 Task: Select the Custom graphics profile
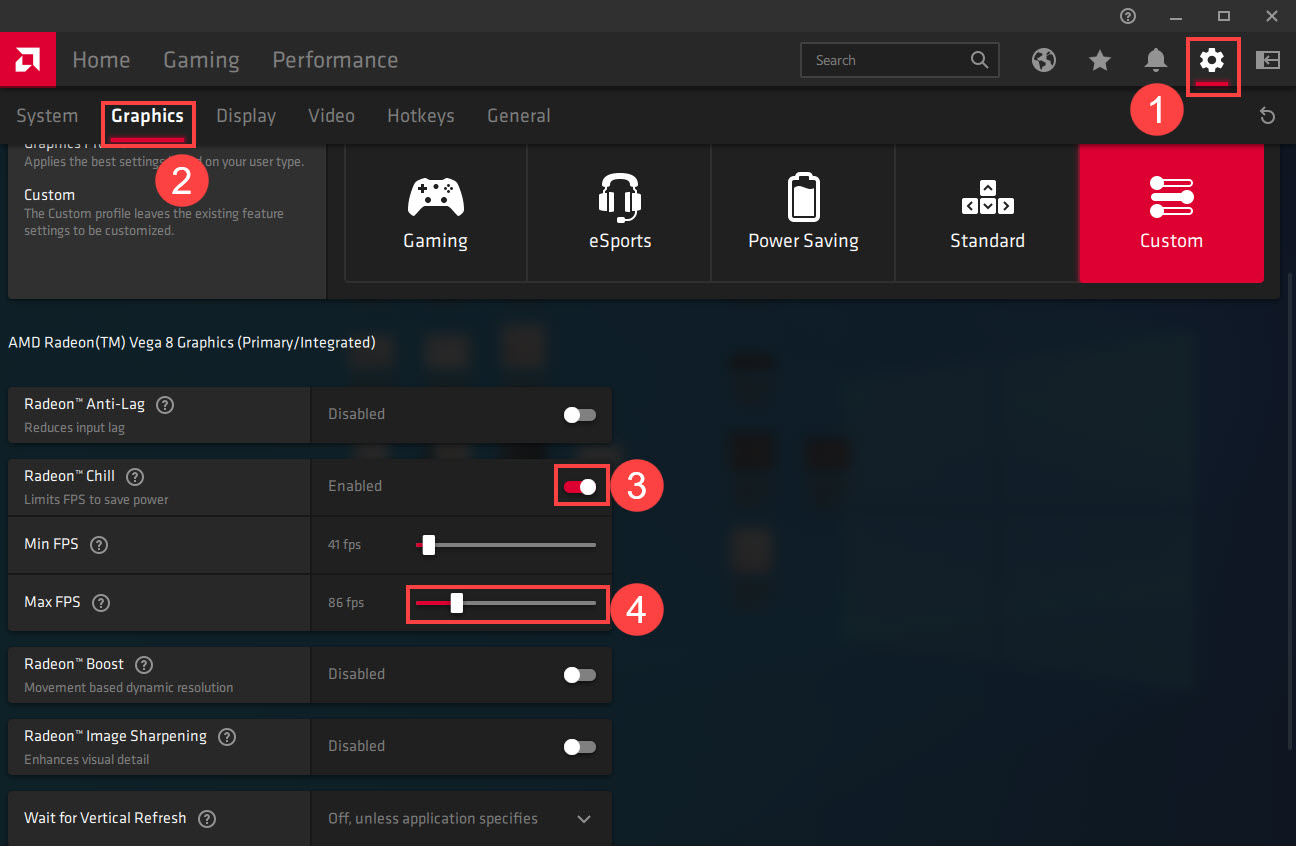[1171, 213]
